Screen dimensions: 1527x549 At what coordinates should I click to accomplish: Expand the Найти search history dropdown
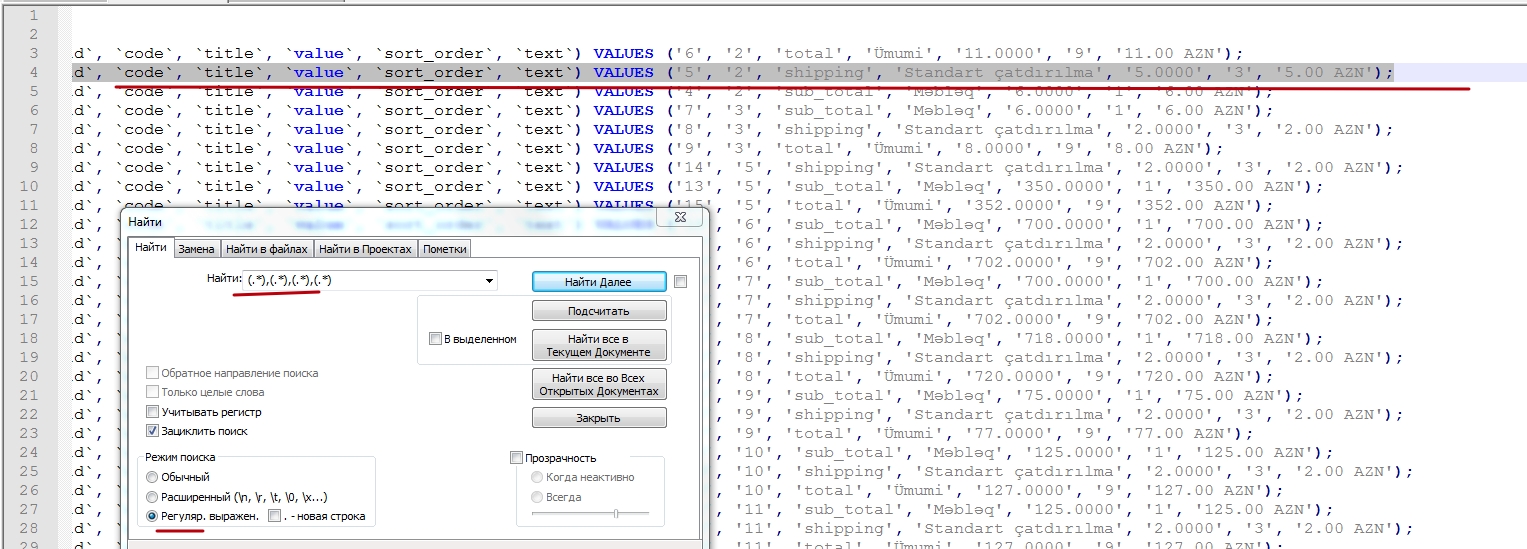(x=489, y=281)
